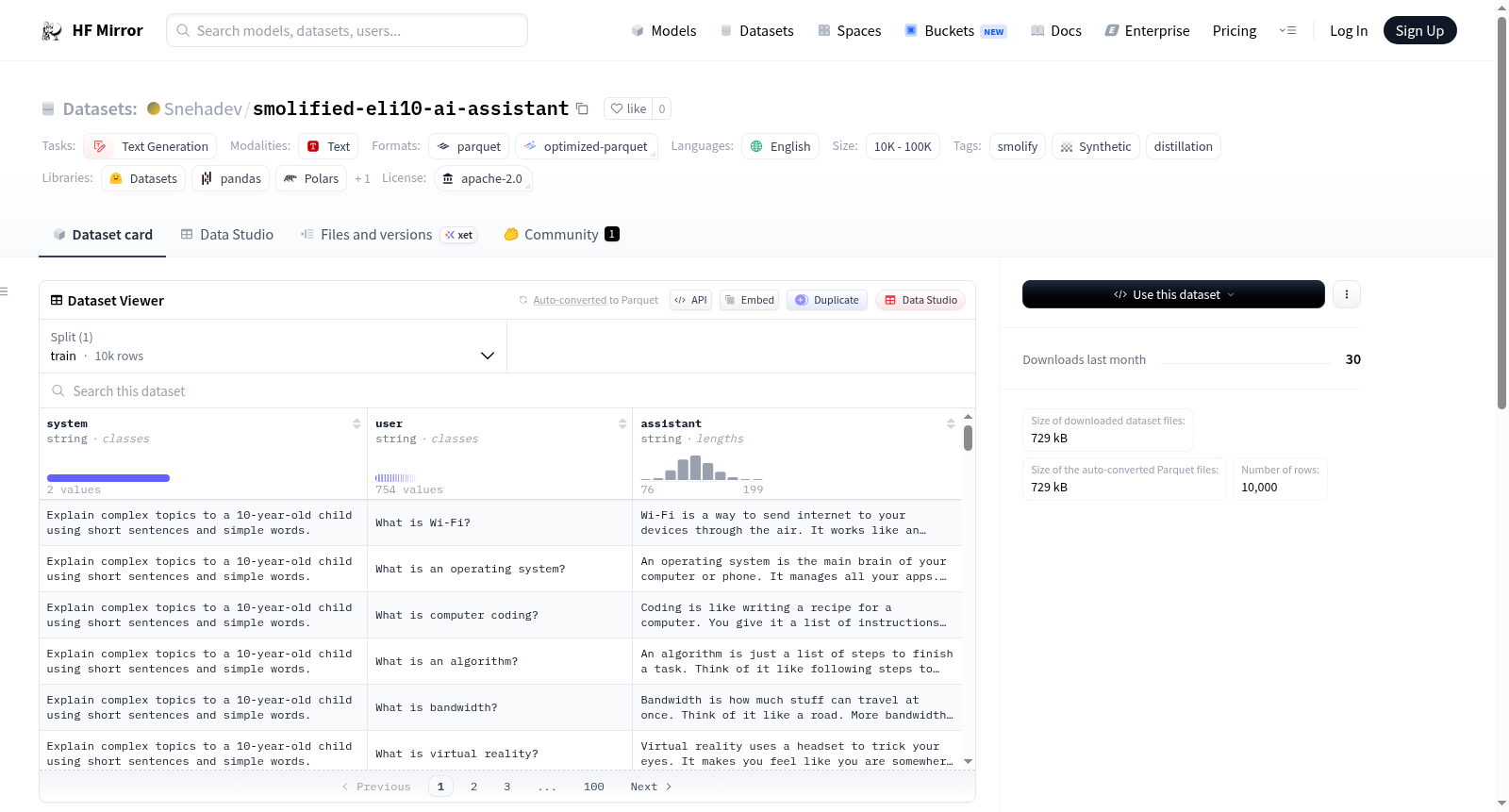Expand the Split train dropdown

pos(273,346)
